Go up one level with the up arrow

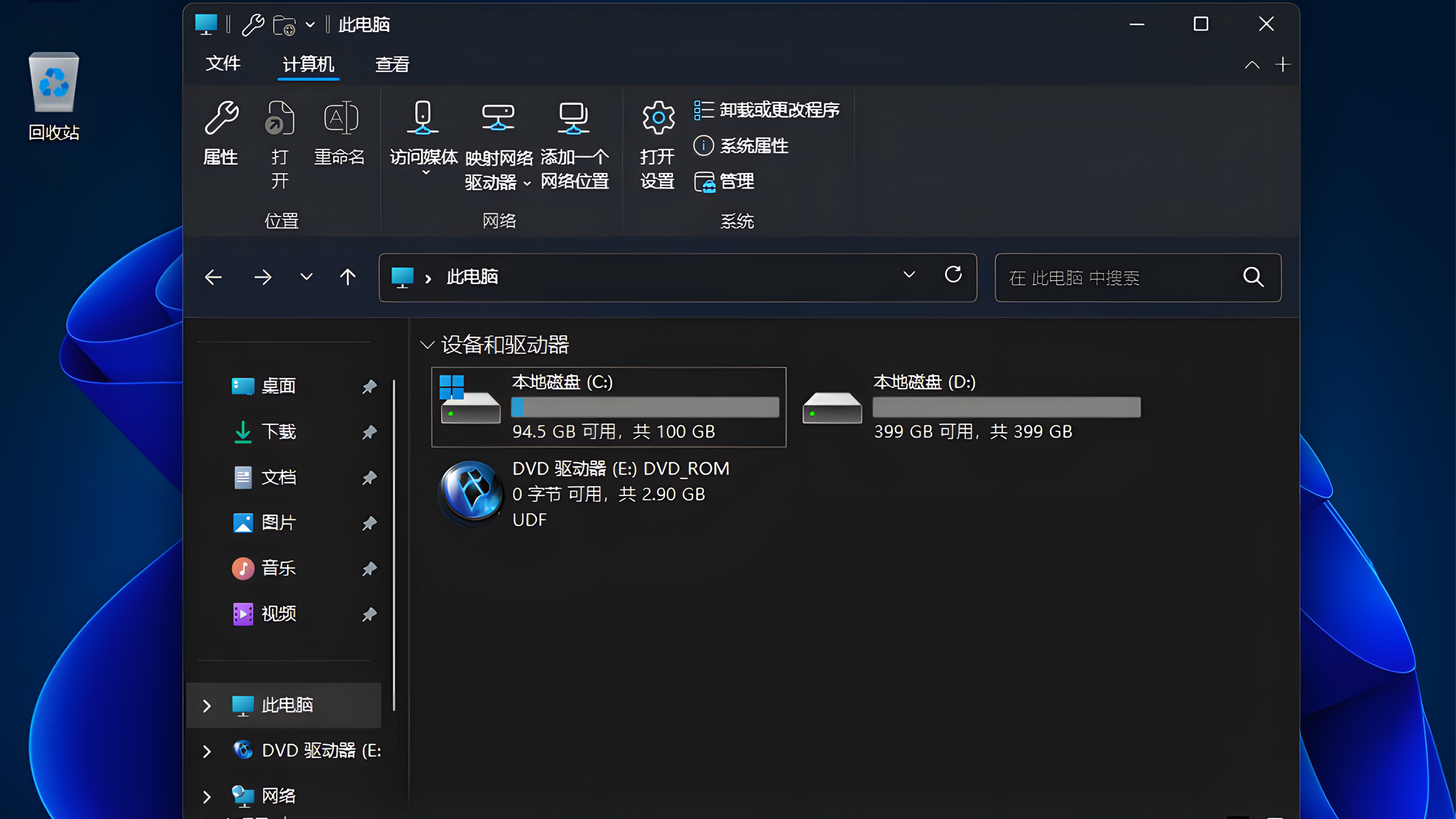pos(348,278)
